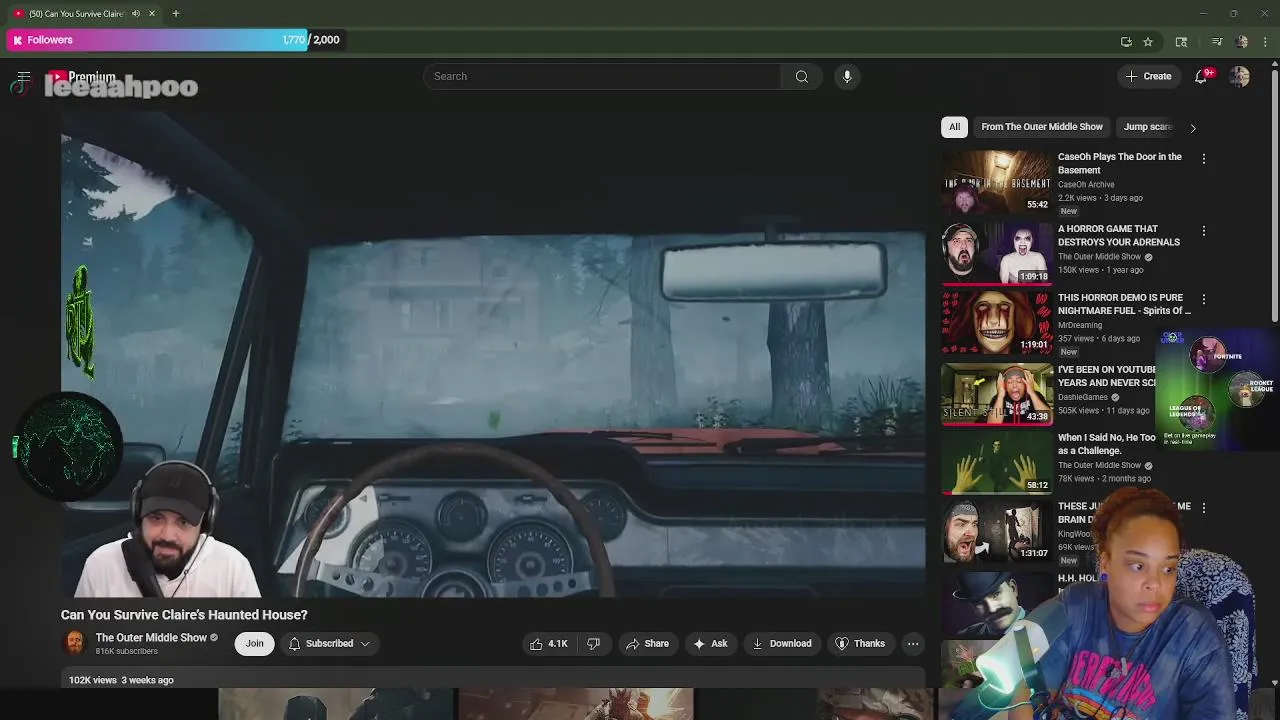Open options for CaseOh Plays The Door video

[1204, 159]
